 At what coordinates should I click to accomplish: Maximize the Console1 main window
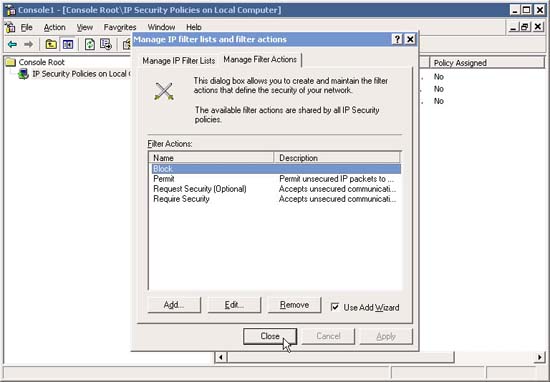click(x=526, y=10)
